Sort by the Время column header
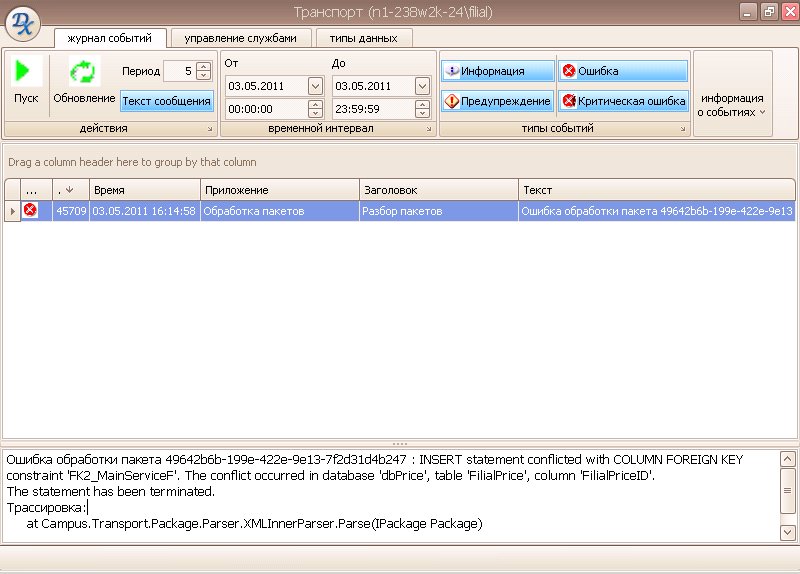800x574 pixels. point(145,190)
